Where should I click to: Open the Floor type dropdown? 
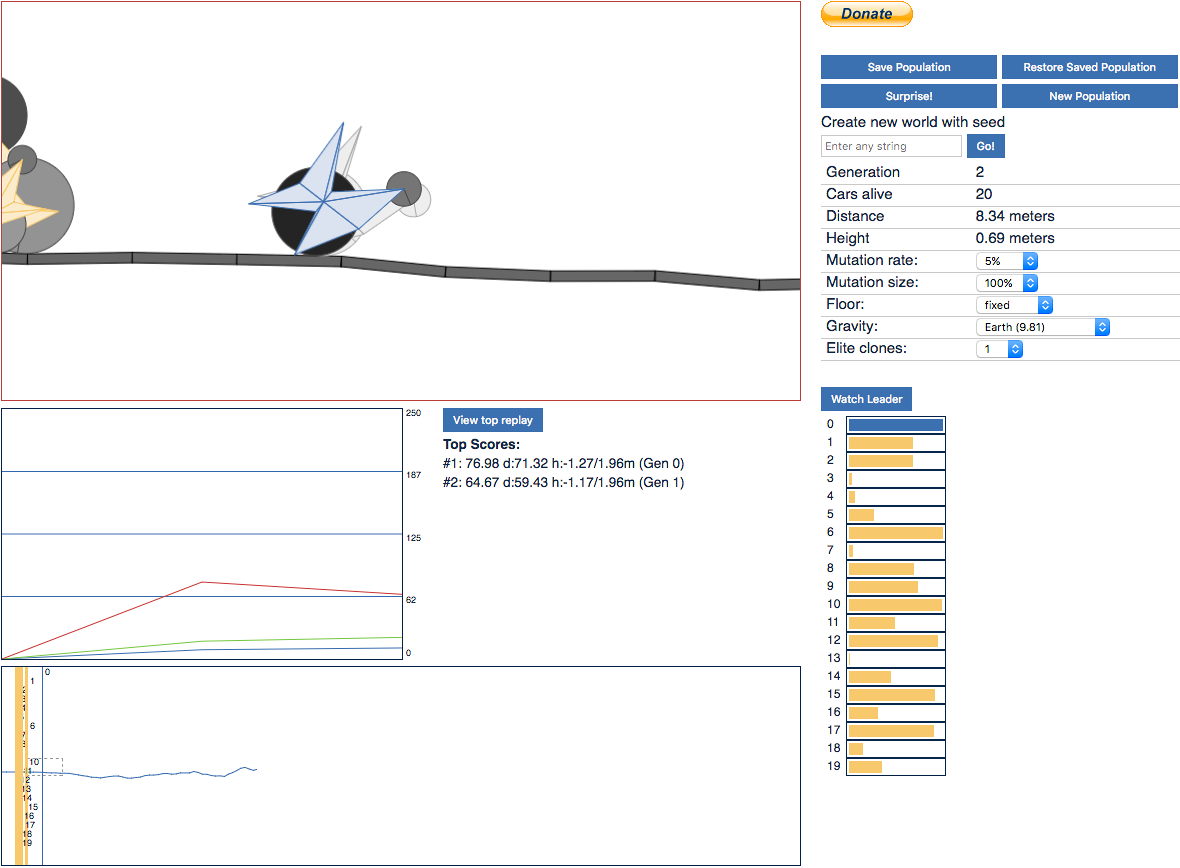[x=1014, y=305]
